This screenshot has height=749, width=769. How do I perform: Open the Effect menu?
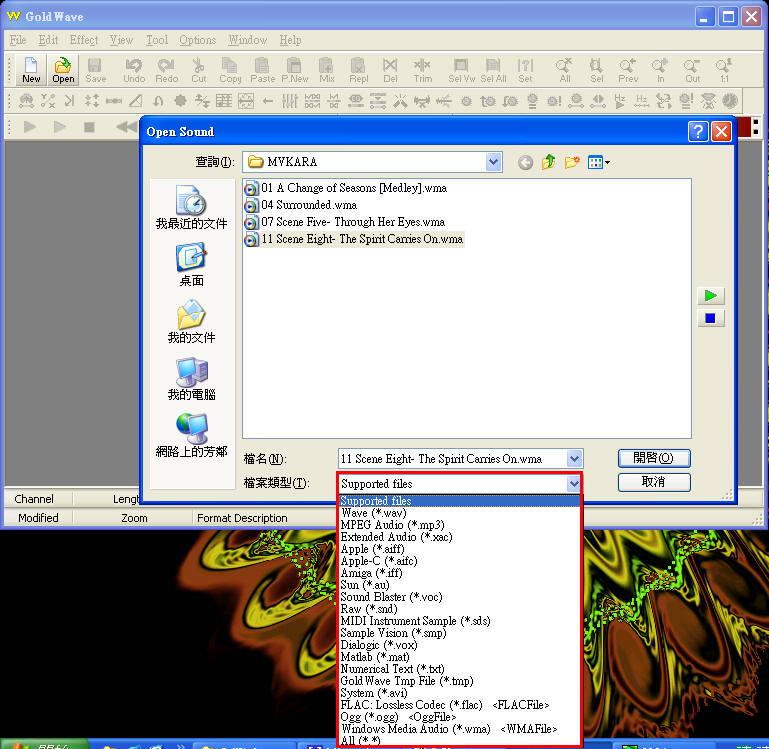tap(84, 40)
